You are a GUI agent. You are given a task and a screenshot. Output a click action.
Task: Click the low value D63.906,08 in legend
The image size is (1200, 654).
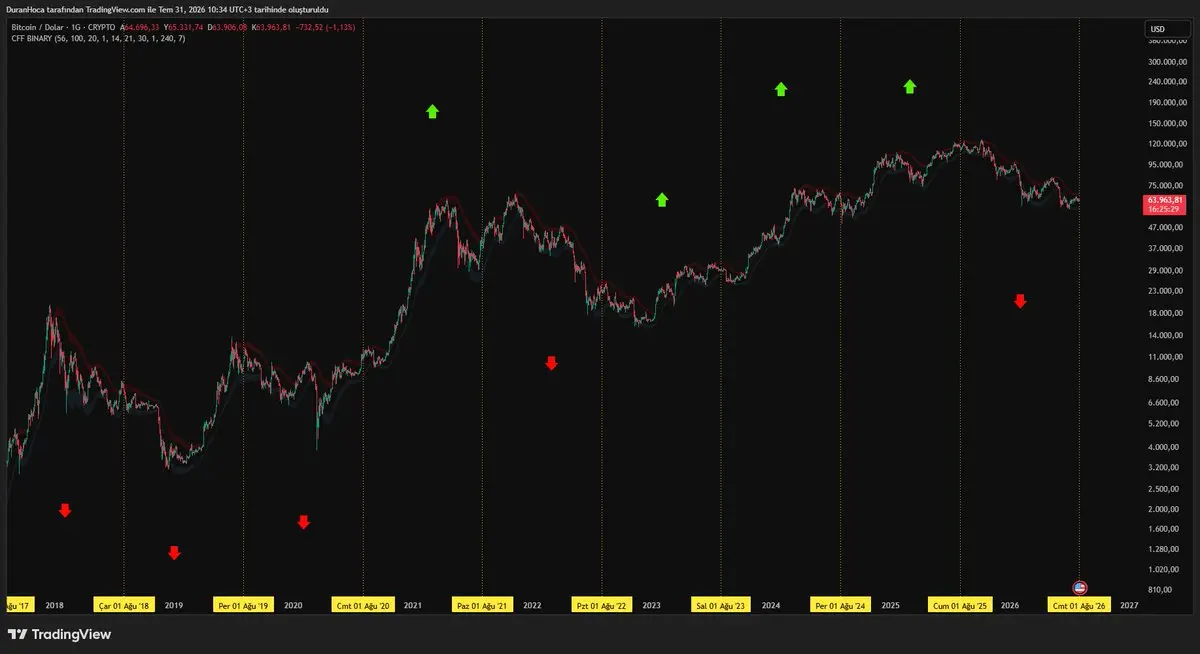228,28
